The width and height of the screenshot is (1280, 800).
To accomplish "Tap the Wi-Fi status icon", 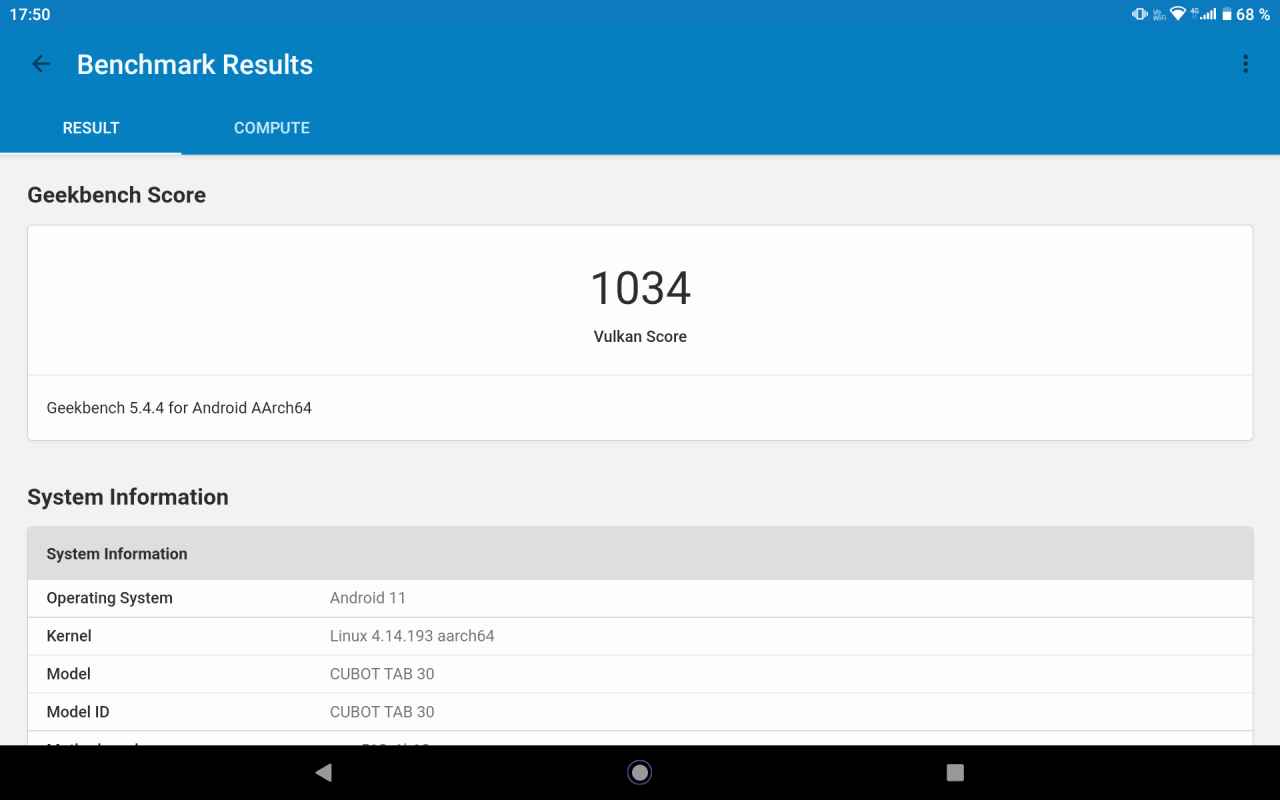I will 1178,13.
